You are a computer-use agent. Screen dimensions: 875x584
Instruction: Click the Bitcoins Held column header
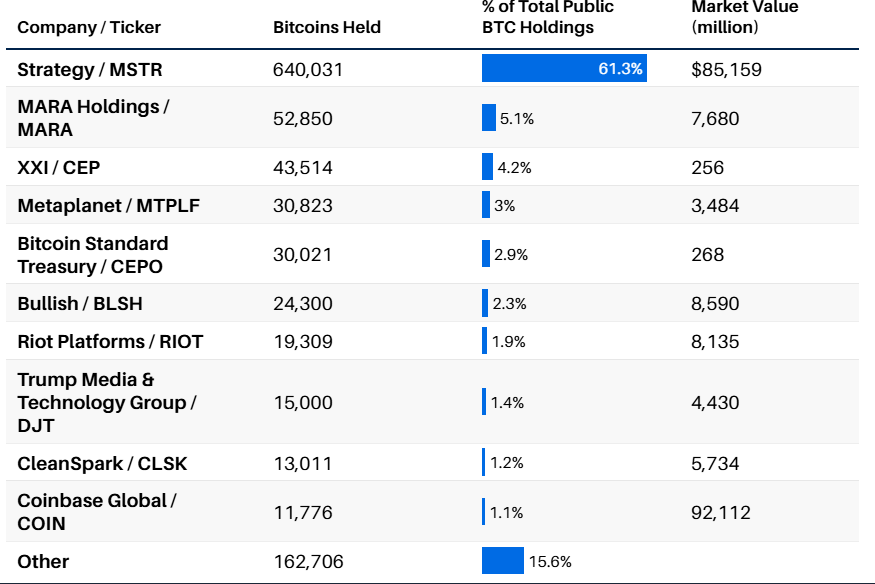(x=327, y=27)
